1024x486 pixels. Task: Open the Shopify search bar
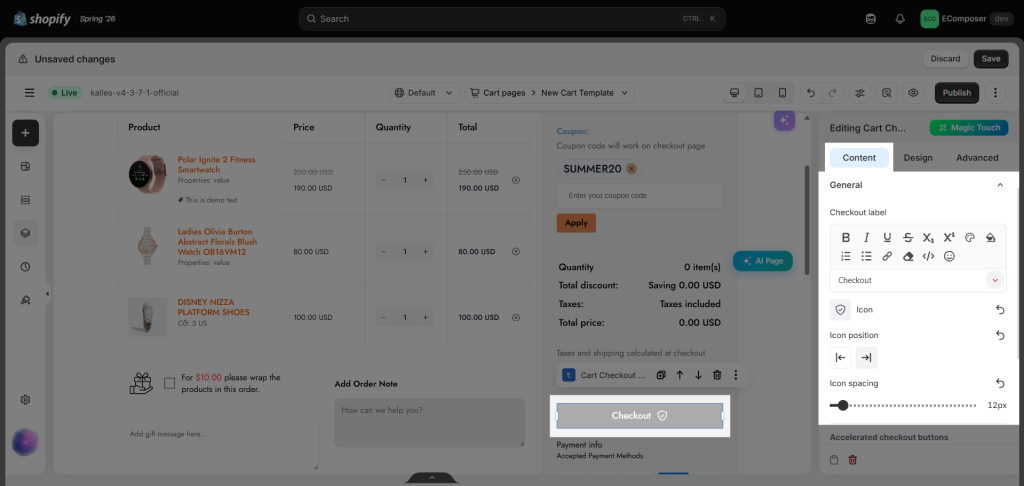tap(512, 19)
